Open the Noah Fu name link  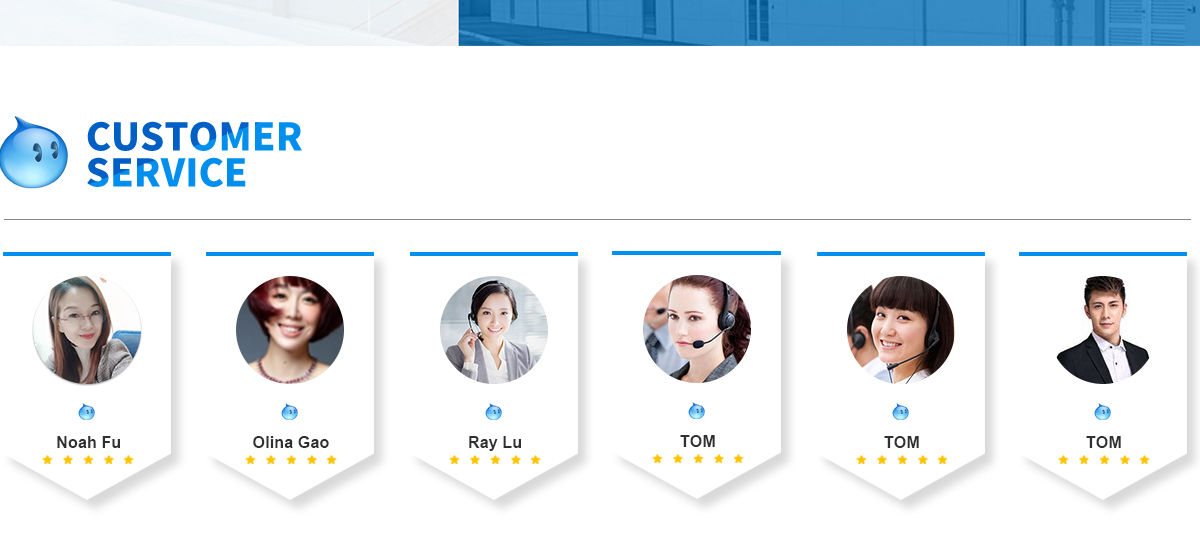[x=89, y=442]
